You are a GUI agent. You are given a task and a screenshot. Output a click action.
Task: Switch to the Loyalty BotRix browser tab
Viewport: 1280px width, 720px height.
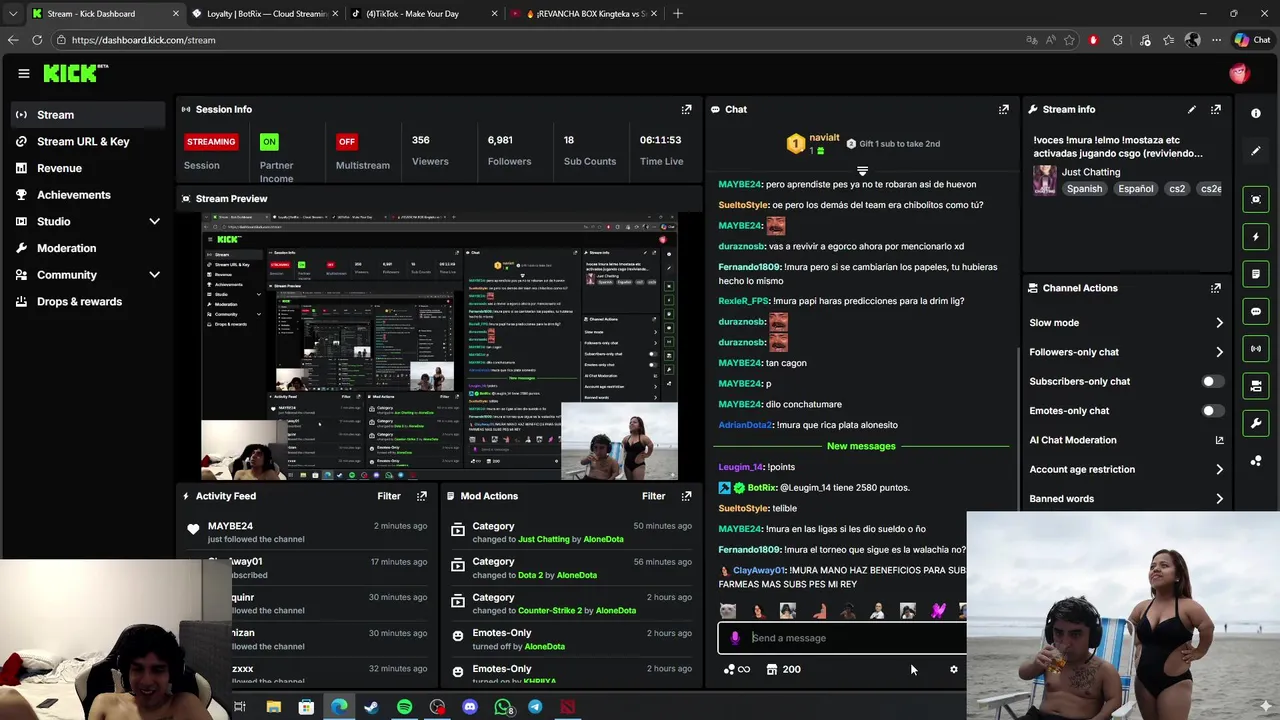[265, 14]
